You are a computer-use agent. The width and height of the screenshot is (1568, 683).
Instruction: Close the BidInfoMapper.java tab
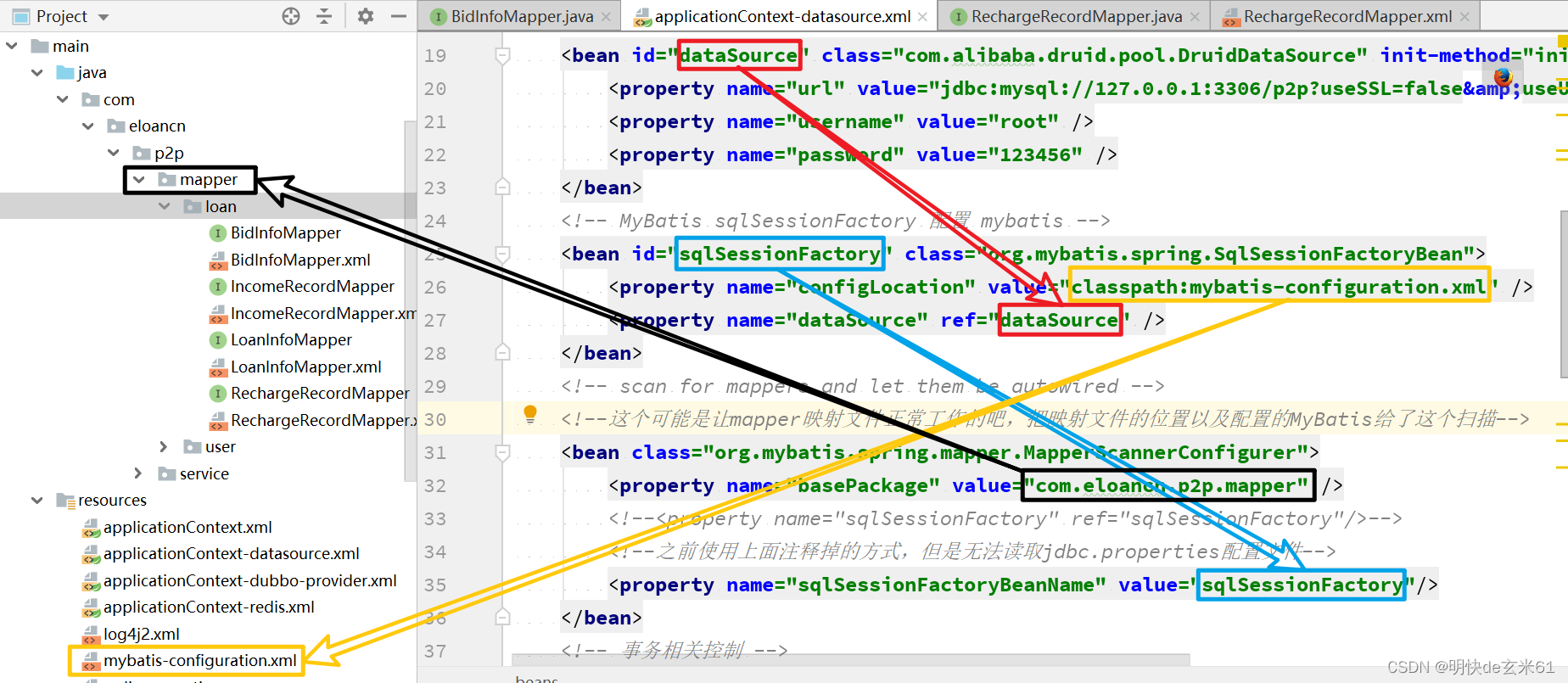click(607, 16)
